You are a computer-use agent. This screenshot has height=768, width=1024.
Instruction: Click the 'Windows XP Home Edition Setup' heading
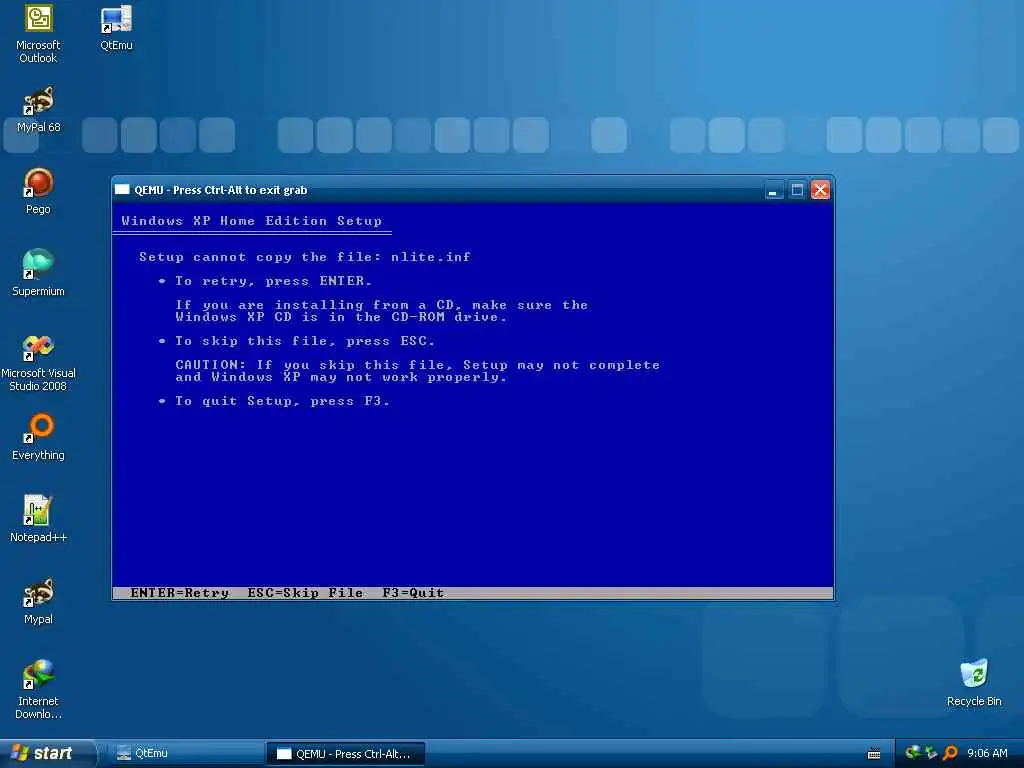(251, 221)
